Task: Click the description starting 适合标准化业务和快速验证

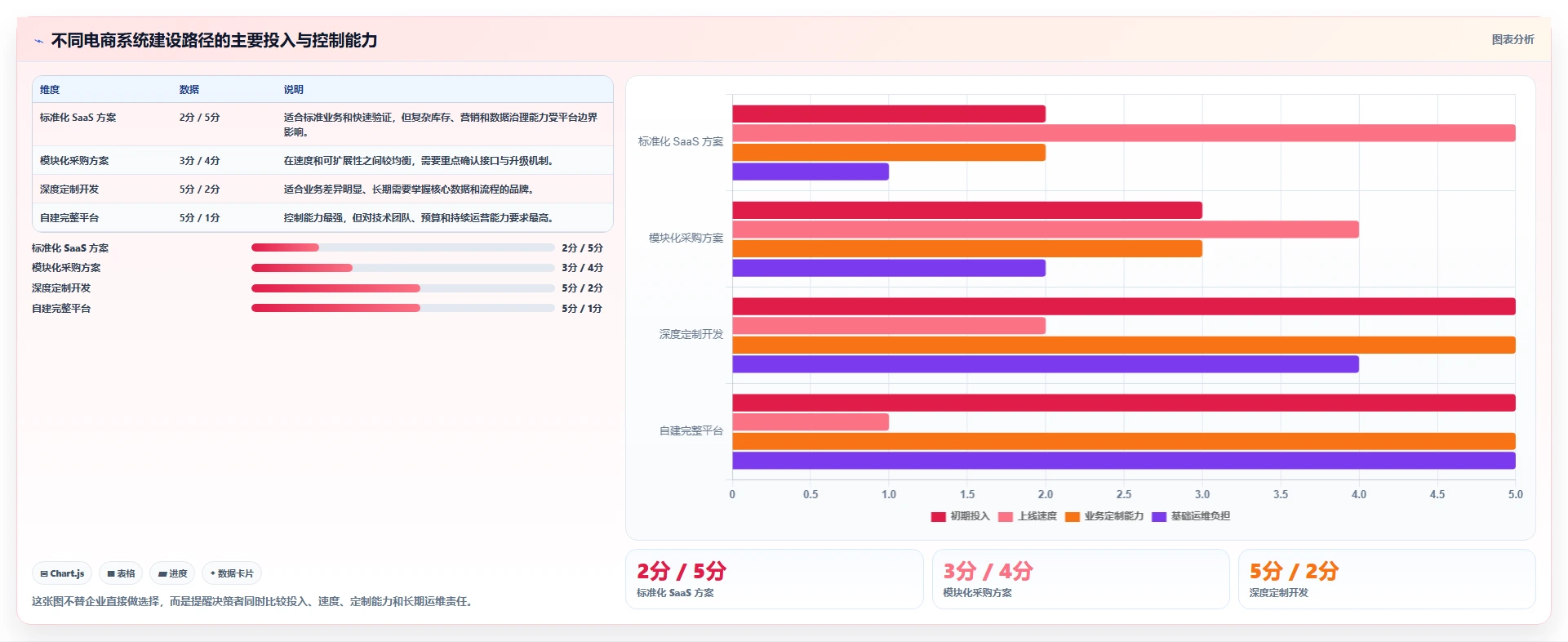Action: click(x=441, y=125)
